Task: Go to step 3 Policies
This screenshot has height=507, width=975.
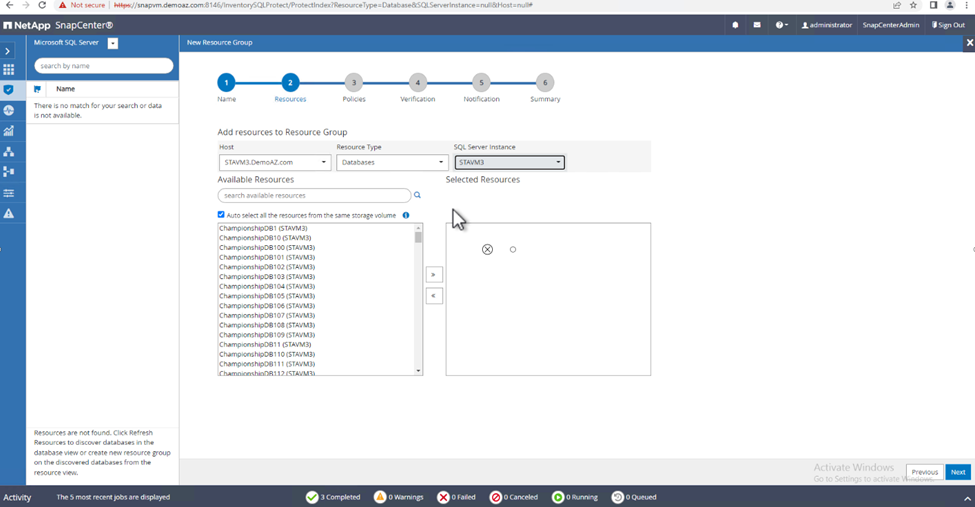Action: (x=354, y=83)
